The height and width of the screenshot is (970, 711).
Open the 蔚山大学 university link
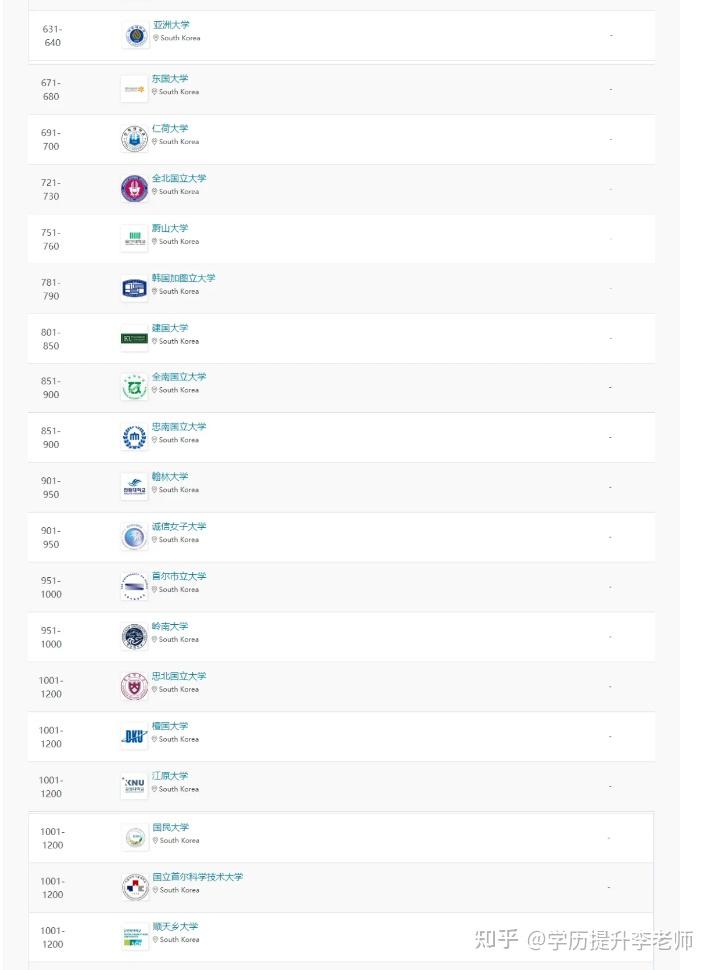coord(170,228)
